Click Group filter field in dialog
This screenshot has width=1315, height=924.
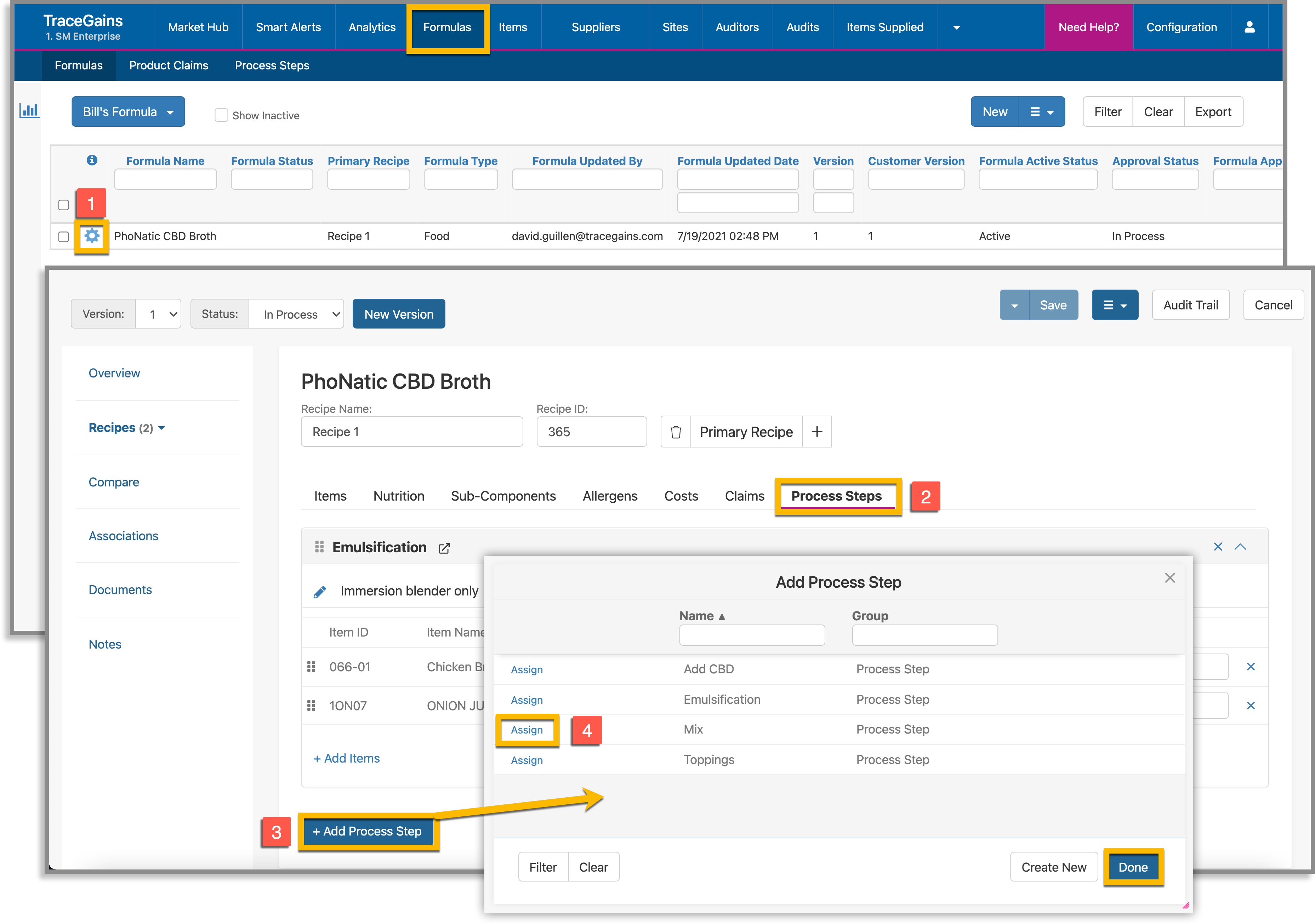point(925,635)
